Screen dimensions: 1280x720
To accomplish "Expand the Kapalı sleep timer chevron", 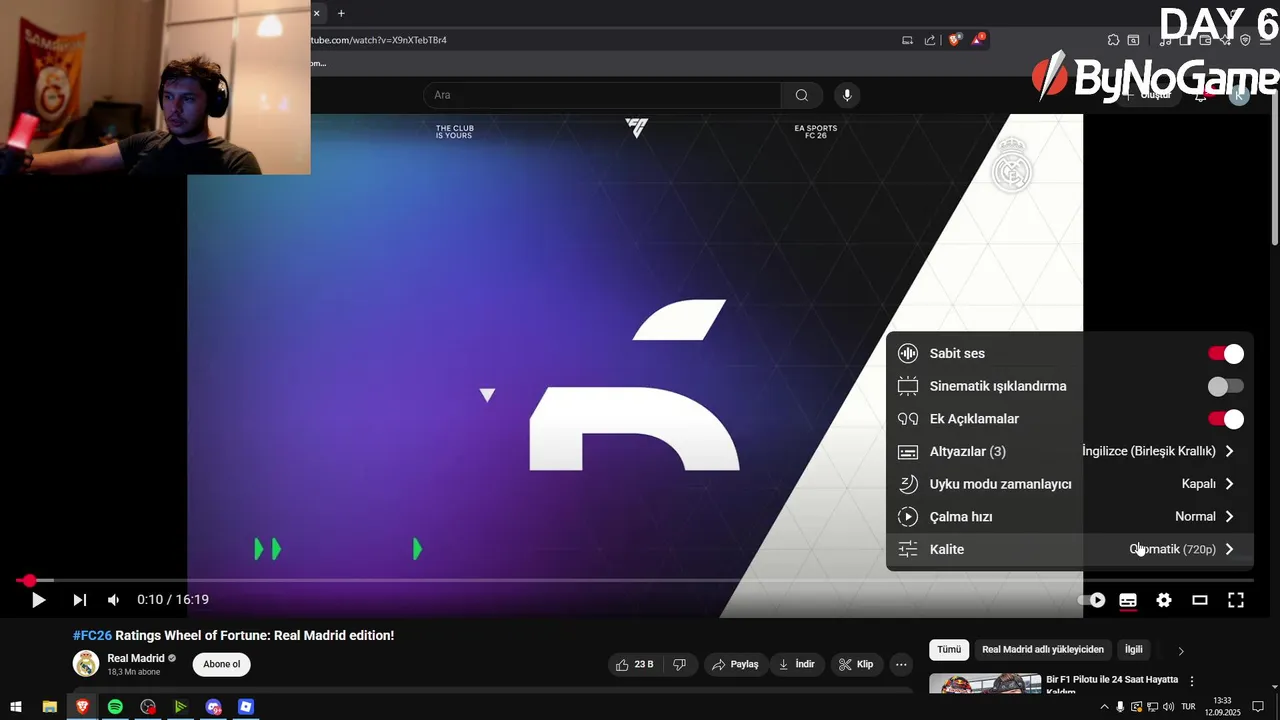I will 1229,484.
